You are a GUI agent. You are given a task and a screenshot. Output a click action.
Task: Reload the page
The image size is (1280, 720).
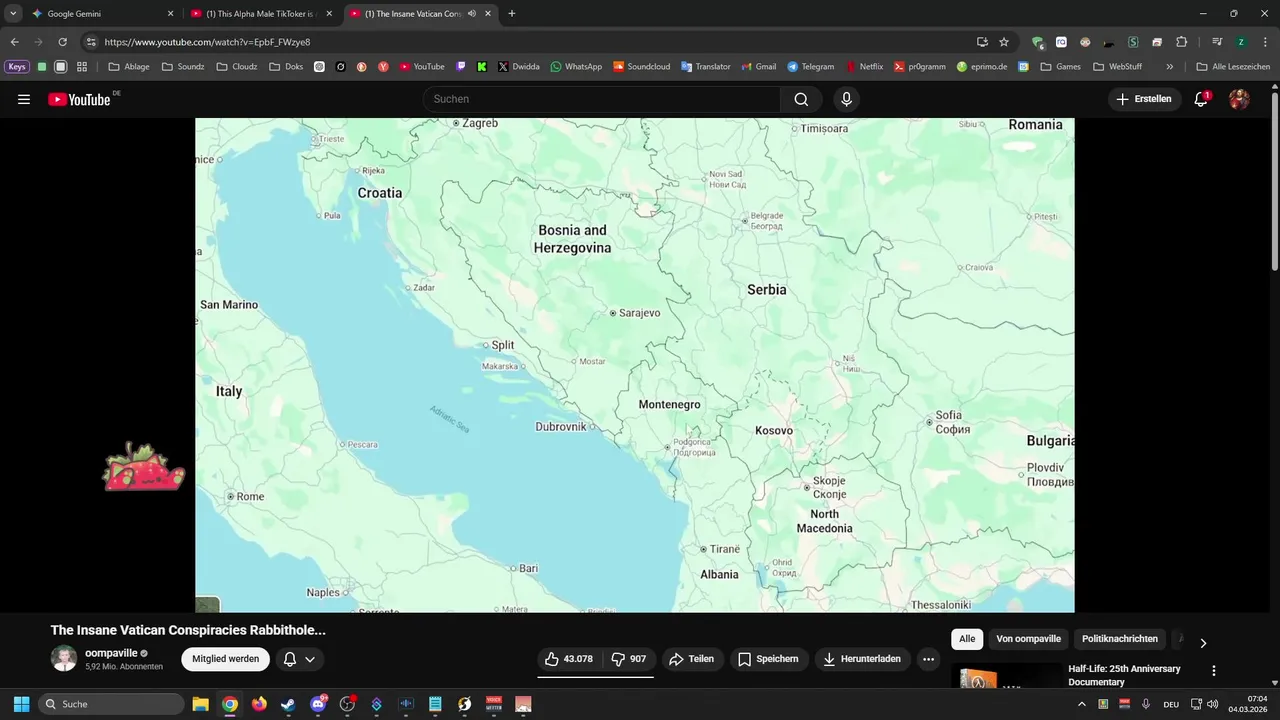(62, 42)
